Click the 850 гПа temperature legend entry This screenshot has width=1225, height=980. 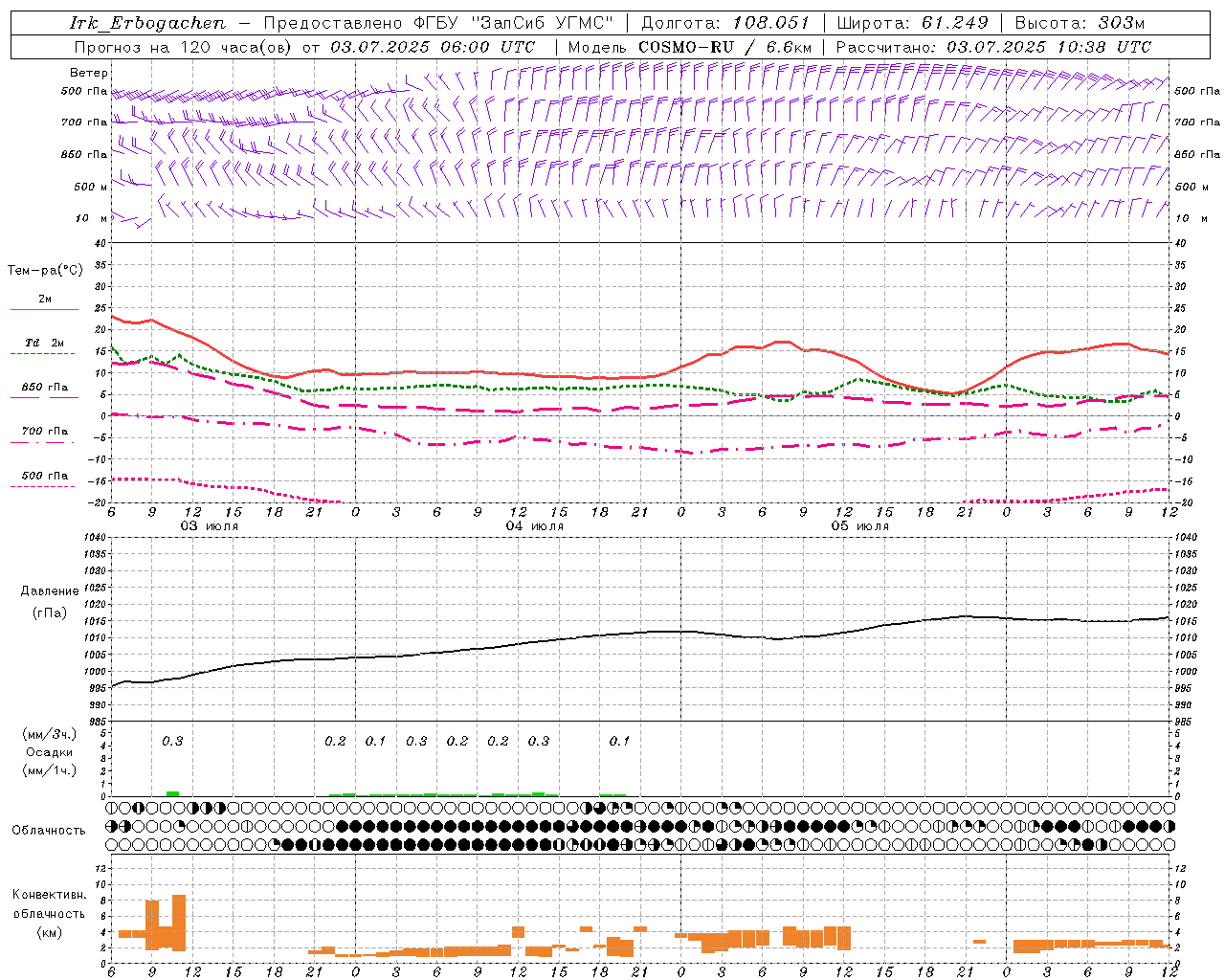[44, 388]
